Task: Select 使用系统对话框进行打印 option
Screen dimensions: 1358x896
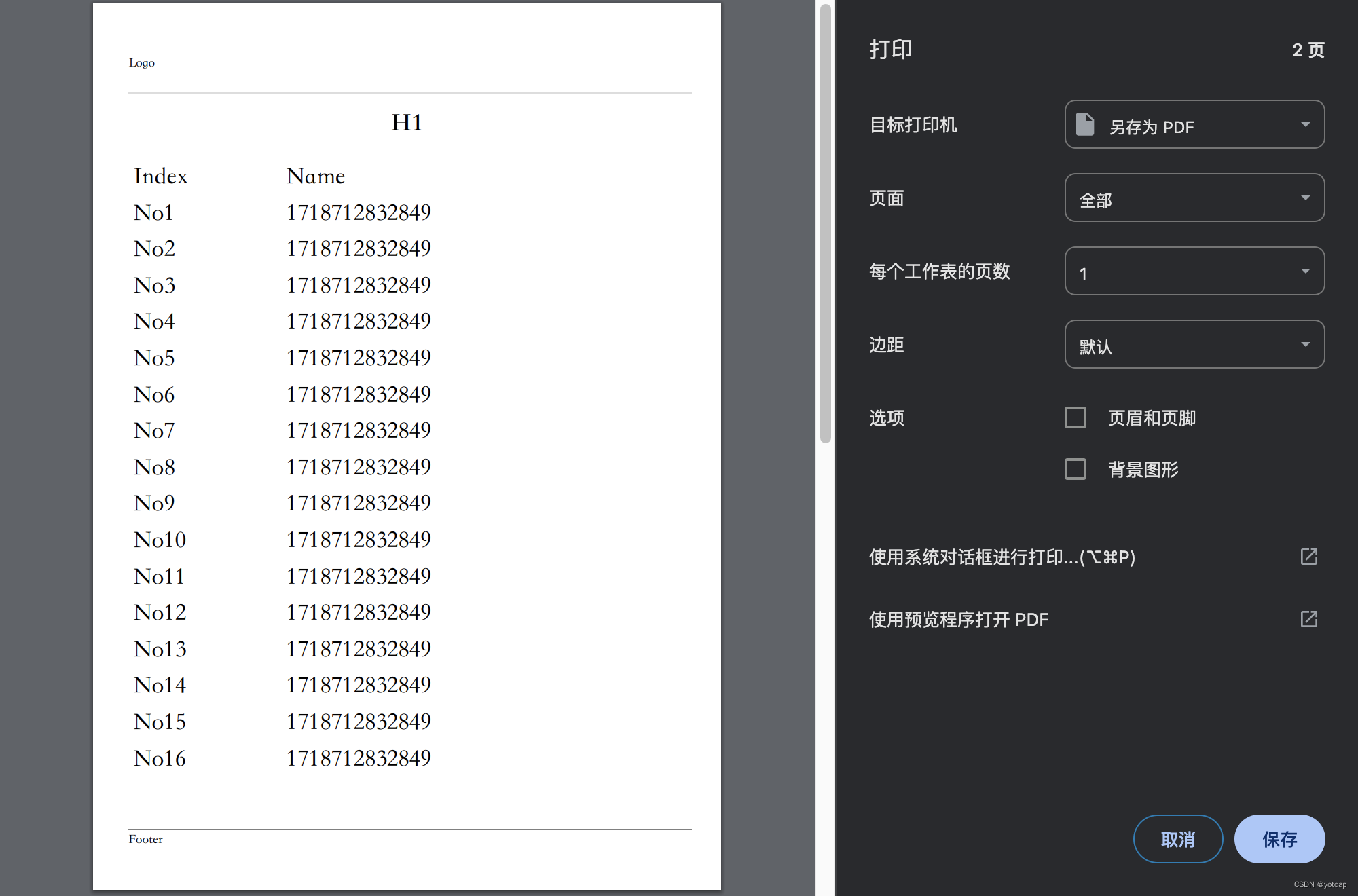Action: pyautogui.click(x=1002, y=557)
